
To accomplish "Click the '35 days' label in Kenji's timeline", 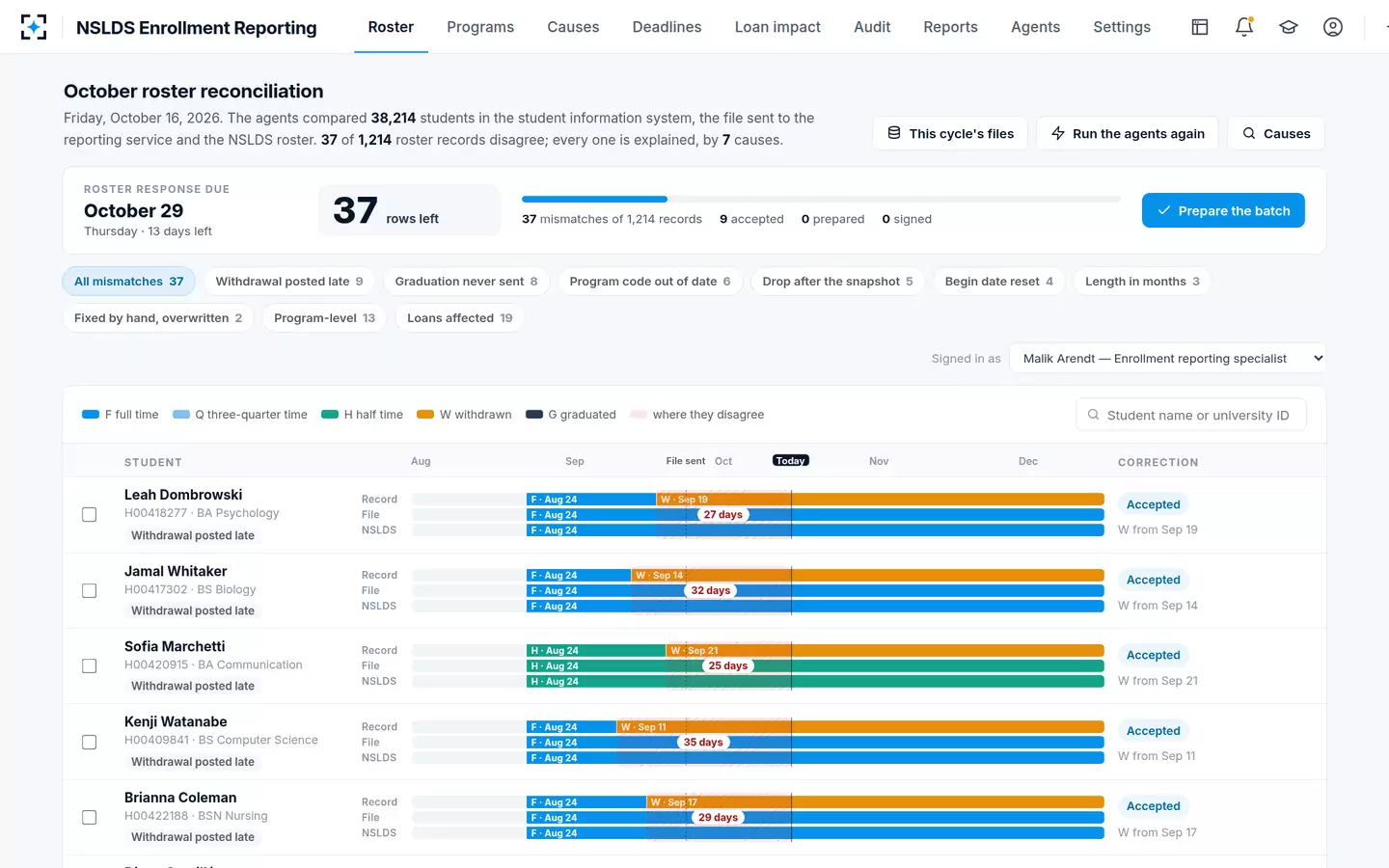I will 703,743.
